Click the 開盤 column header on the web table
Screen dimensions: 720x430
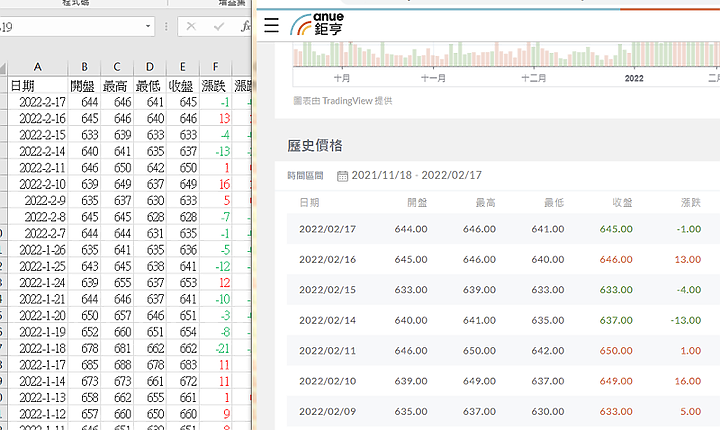(x=417, y=203)
